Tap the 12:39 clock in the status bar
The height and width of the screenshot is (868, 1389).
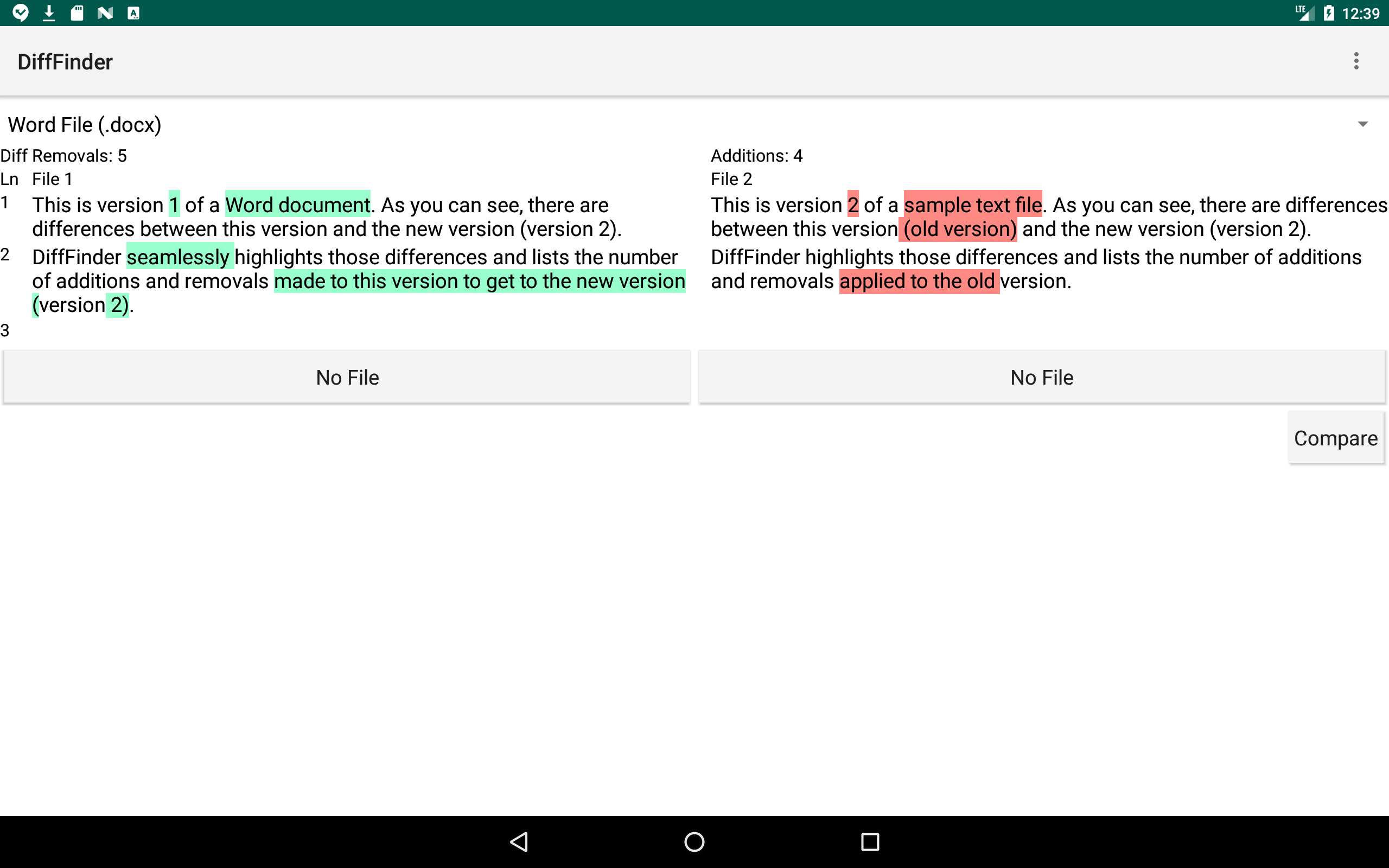[x=1359, y=12]
